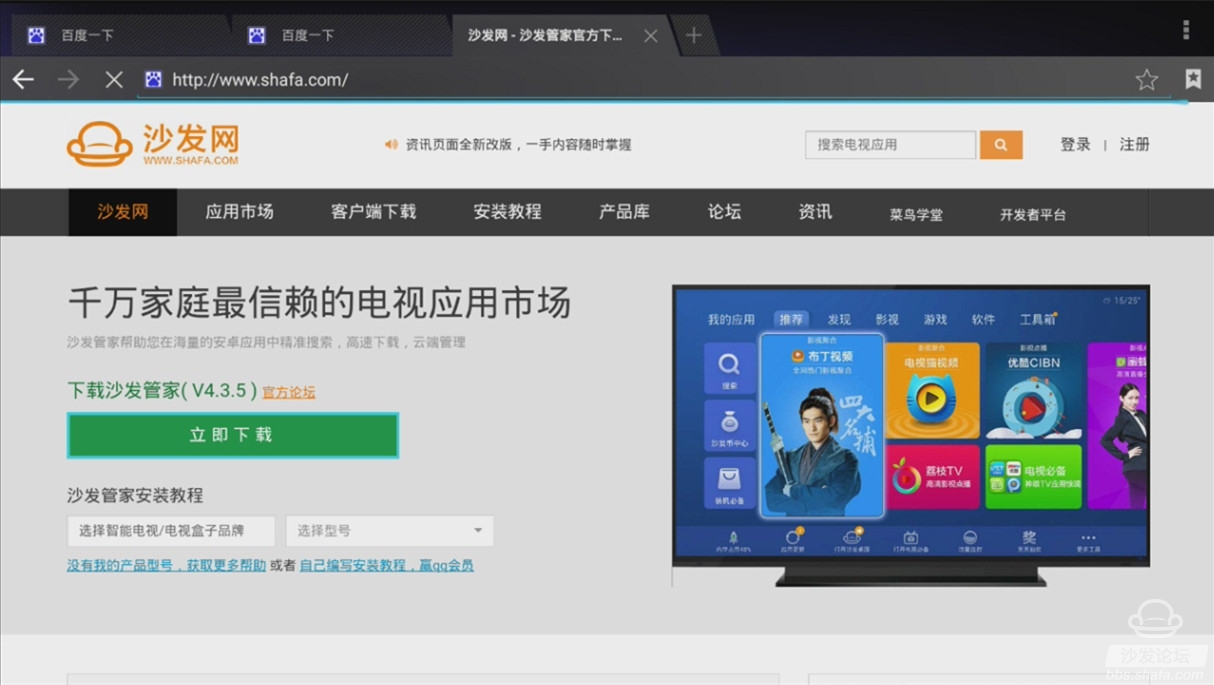Open the 登录 login link
The image size is (1214, 685).
(x=1075, y=144)
